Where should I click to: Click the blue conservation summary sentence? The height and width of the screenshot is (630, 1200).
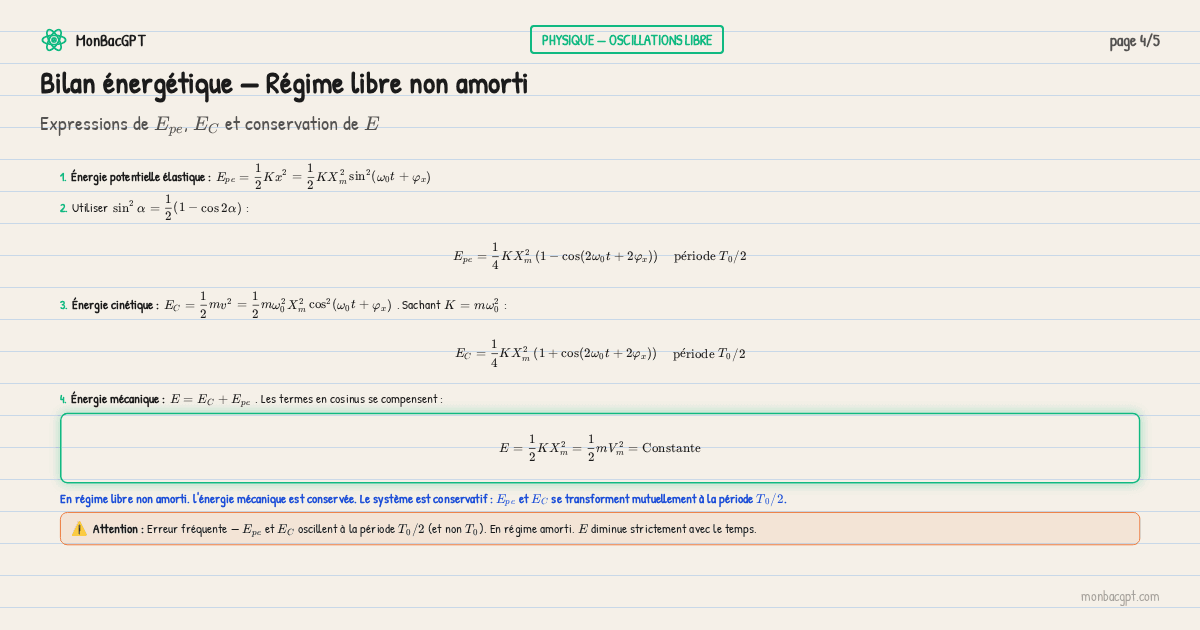point(422,499)
